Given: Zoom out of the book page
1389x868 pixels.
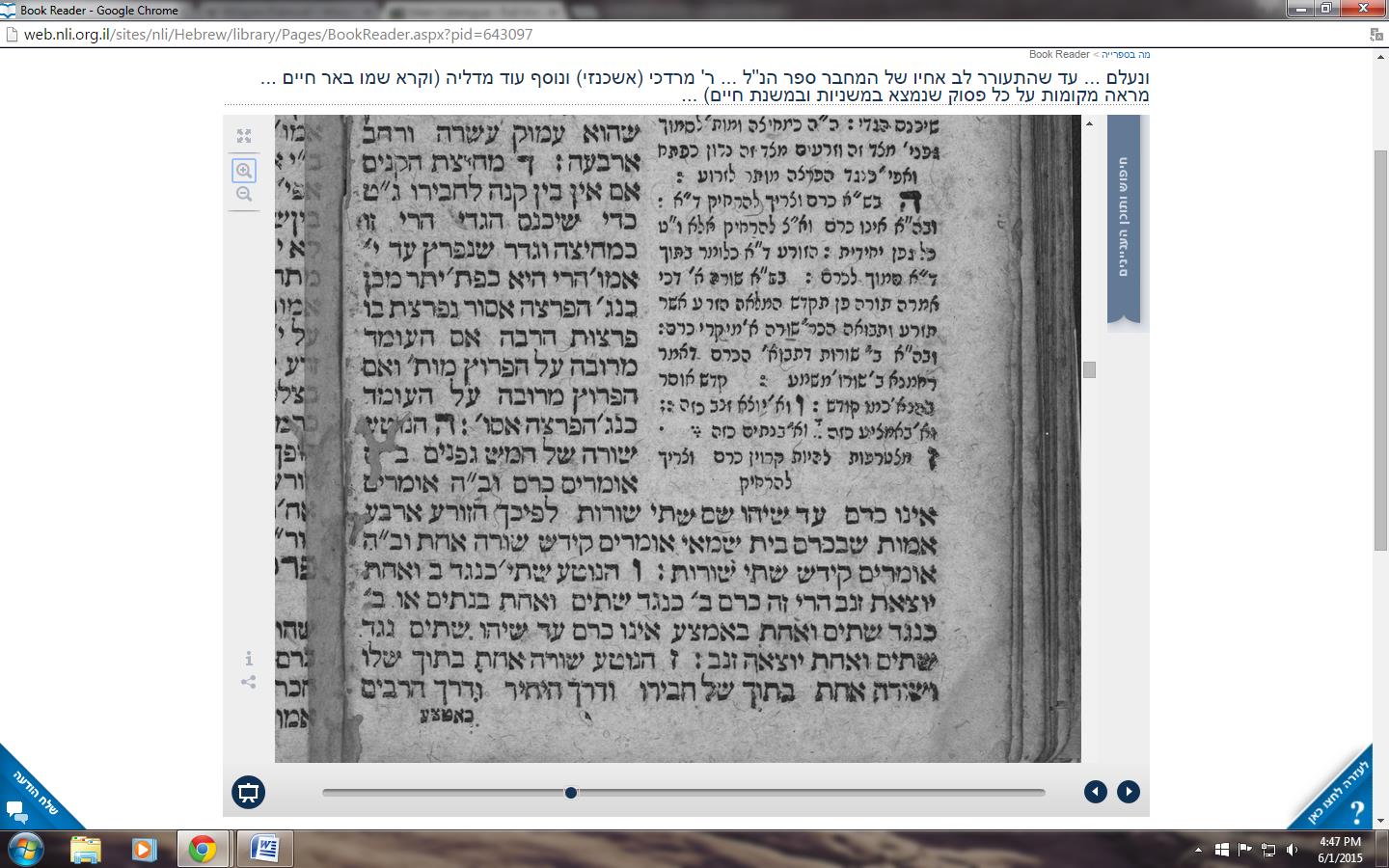Looking at the screenshot, I should click(x=244, y=195).
